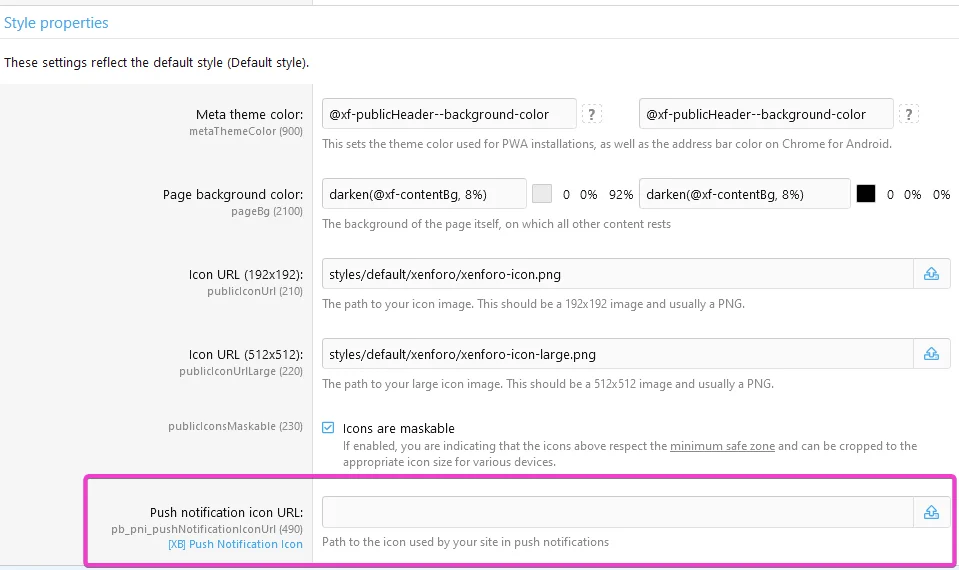The width and height of the screenshot is (959, 570).
Task: Click black Page background color swatch
Action: pos(866,194)
